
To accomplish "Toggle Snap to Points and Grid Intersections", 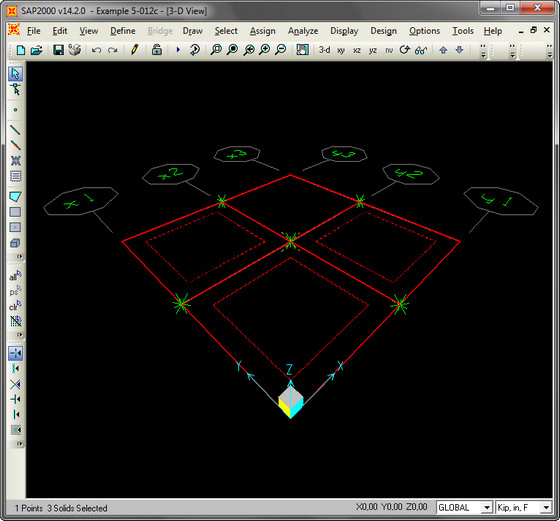I will [15, 353].
